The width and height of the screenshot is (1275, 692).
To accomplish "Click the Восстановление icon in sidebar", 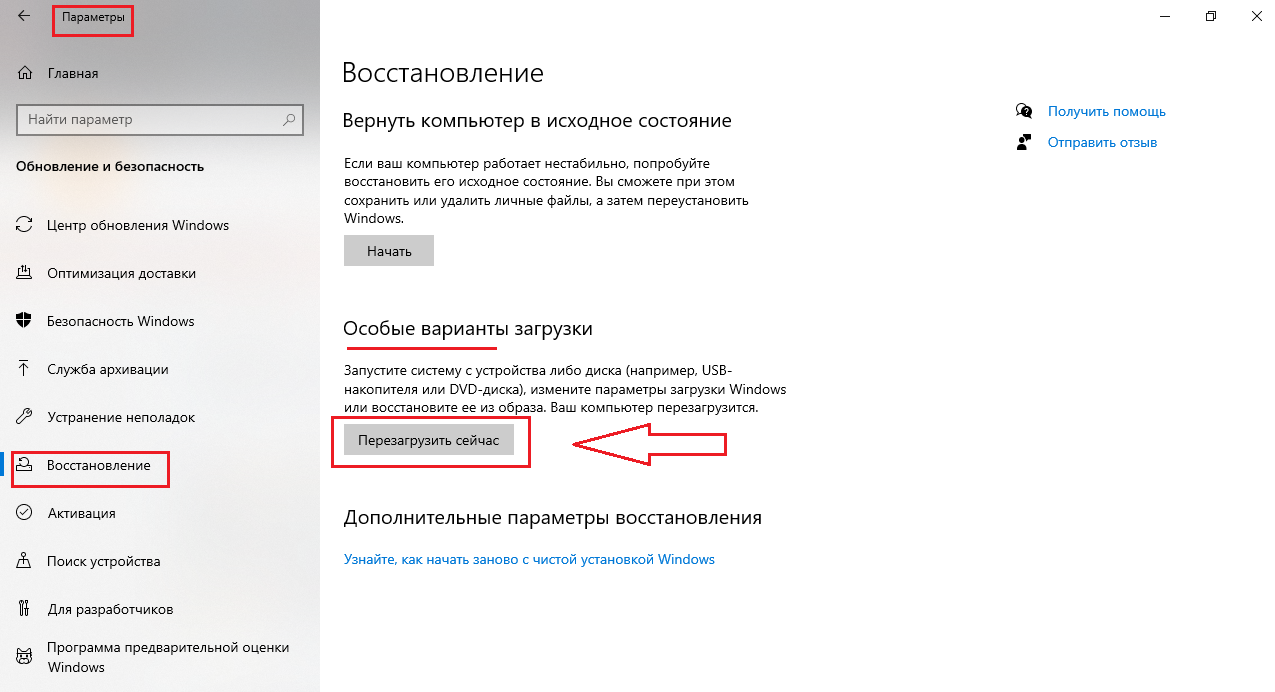I will 26,465.
